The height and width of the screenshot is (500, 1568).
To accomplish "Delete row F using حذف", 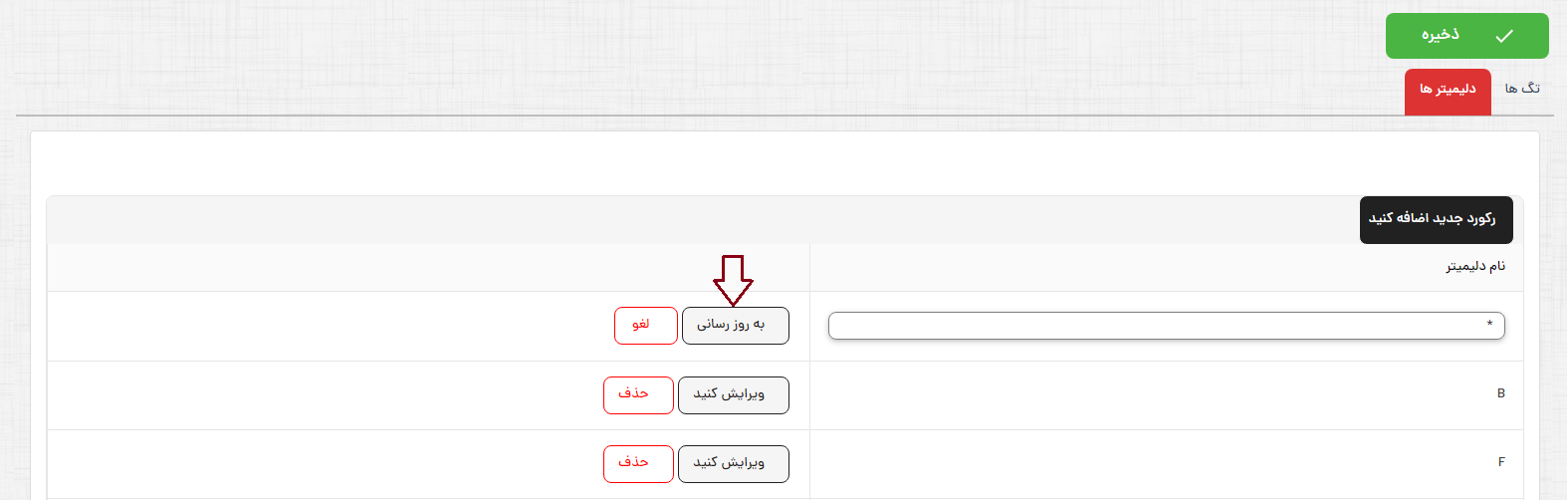I will [638, 464].
